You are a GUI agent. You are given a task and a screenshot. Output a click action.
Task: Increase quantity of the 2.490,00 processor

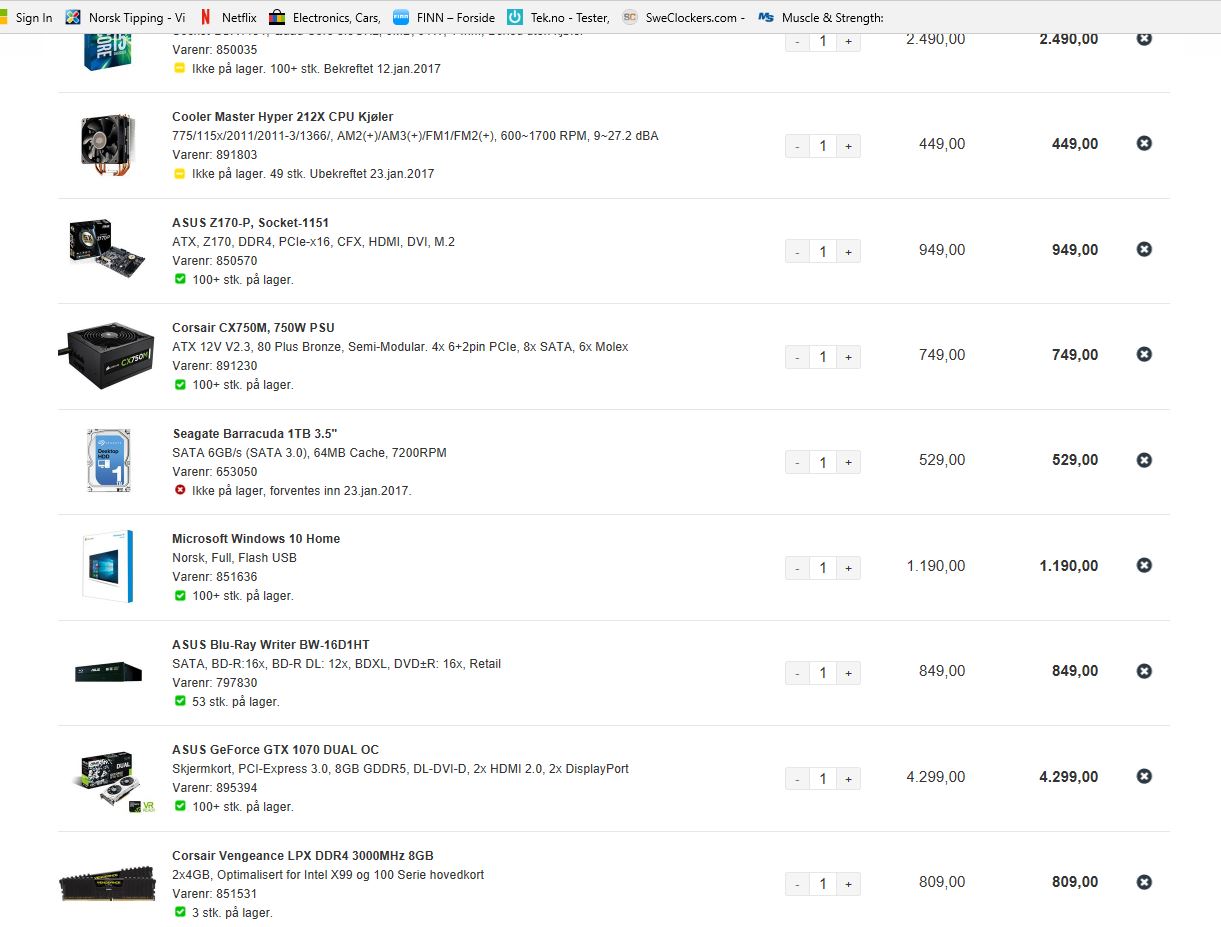point(848,41)
